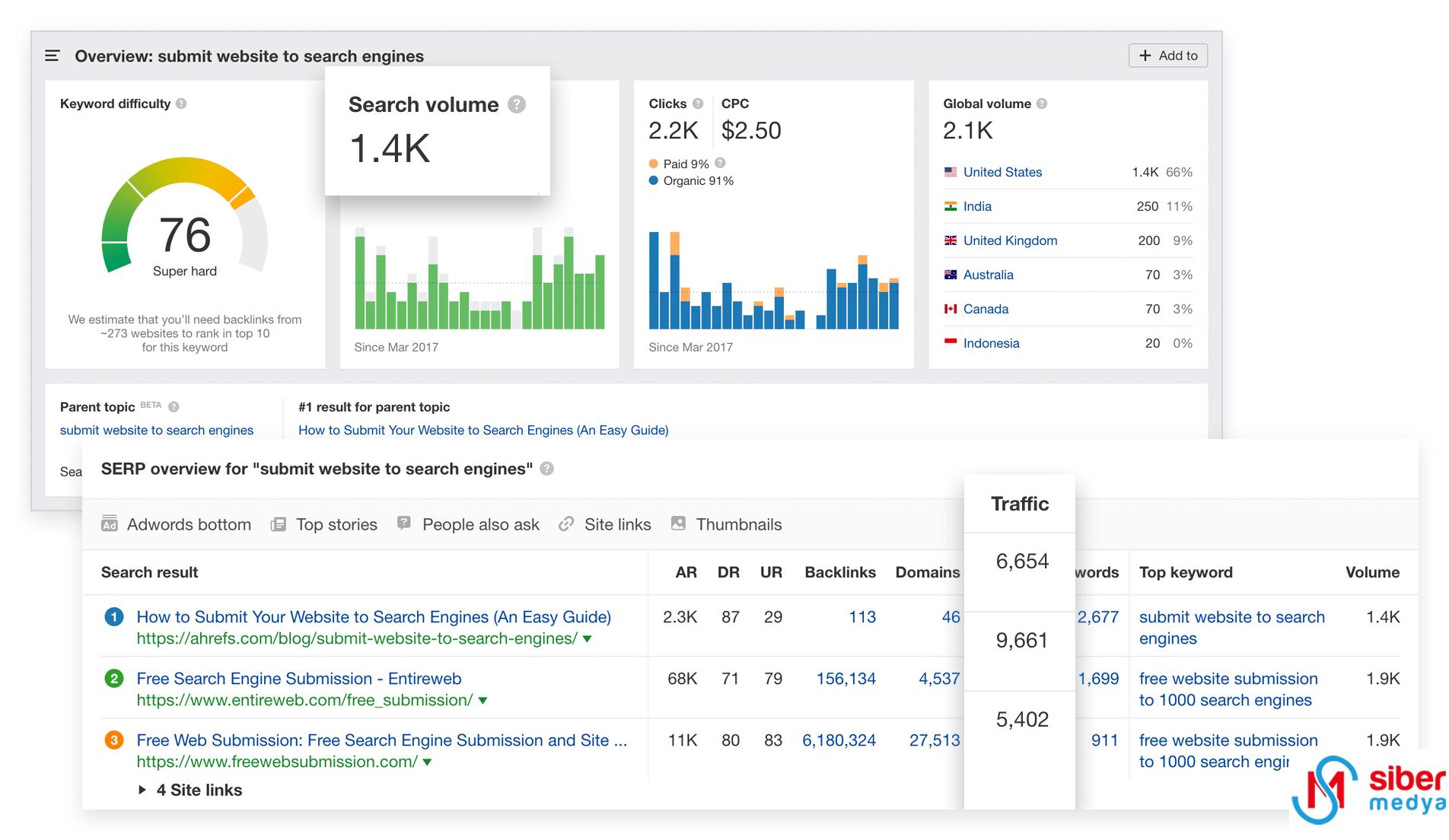Click the green position 2 badge
This screenshot has width=1449, height=840.
coord(114,679)
